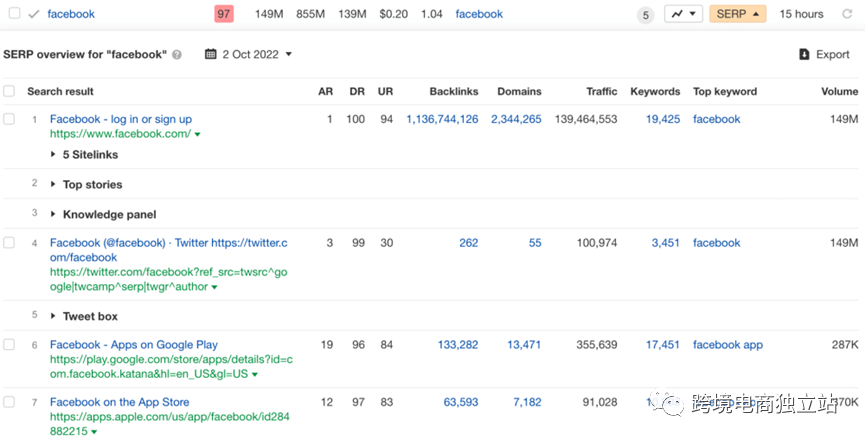
Task: Sort by the AR column header
Action: coord(325,92)
